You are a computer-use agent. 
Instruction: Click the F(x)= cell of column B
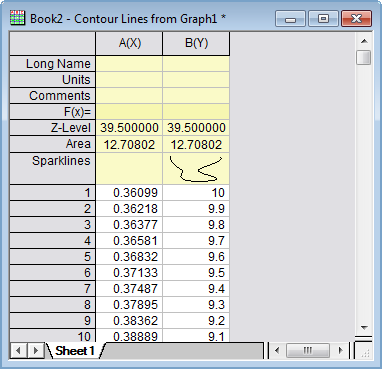(196, 112)
